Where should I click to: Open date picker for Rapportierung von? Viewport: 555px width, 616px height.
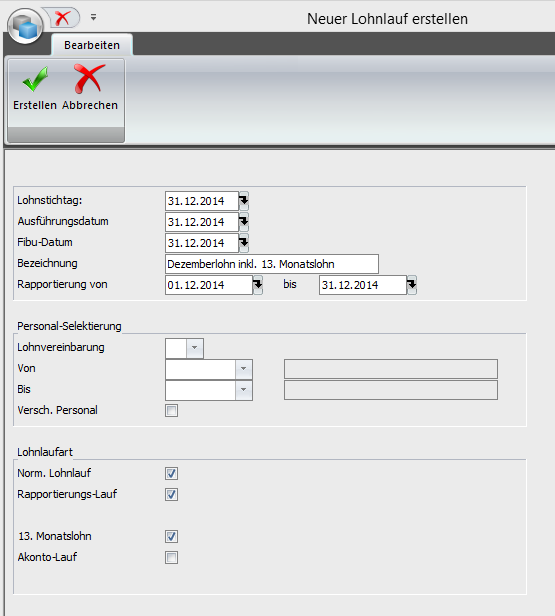point(258,285)
